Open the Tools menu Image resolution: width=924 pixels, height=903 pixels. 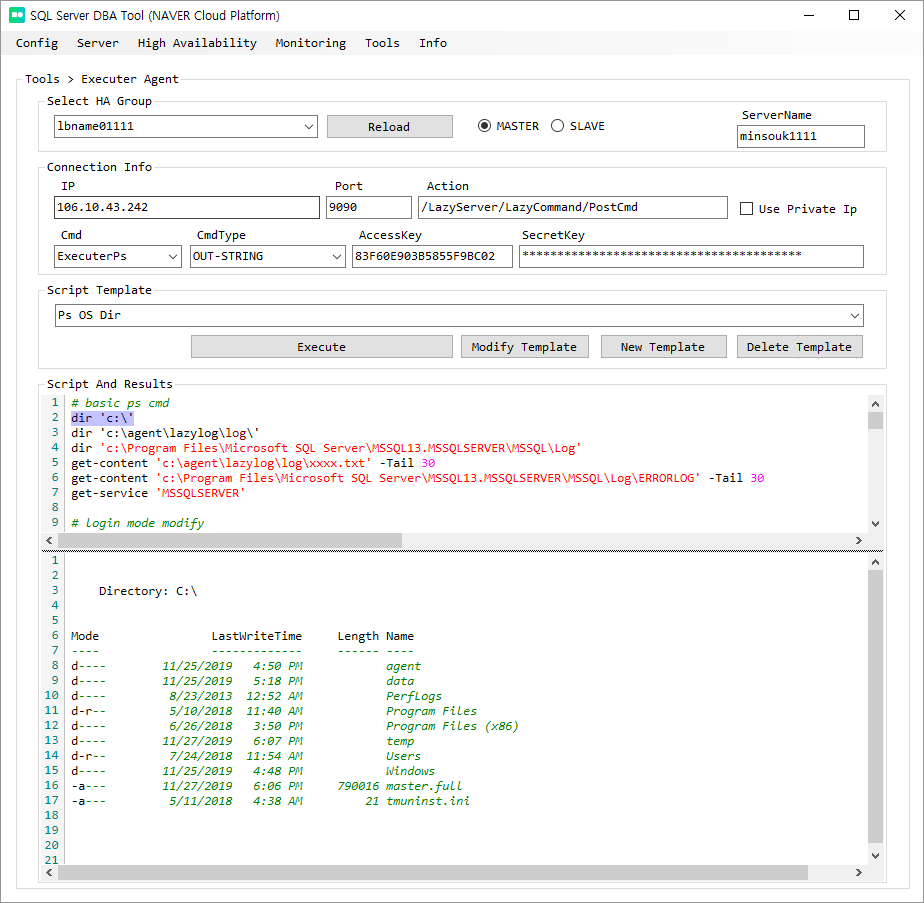click(x=382, y=43)
